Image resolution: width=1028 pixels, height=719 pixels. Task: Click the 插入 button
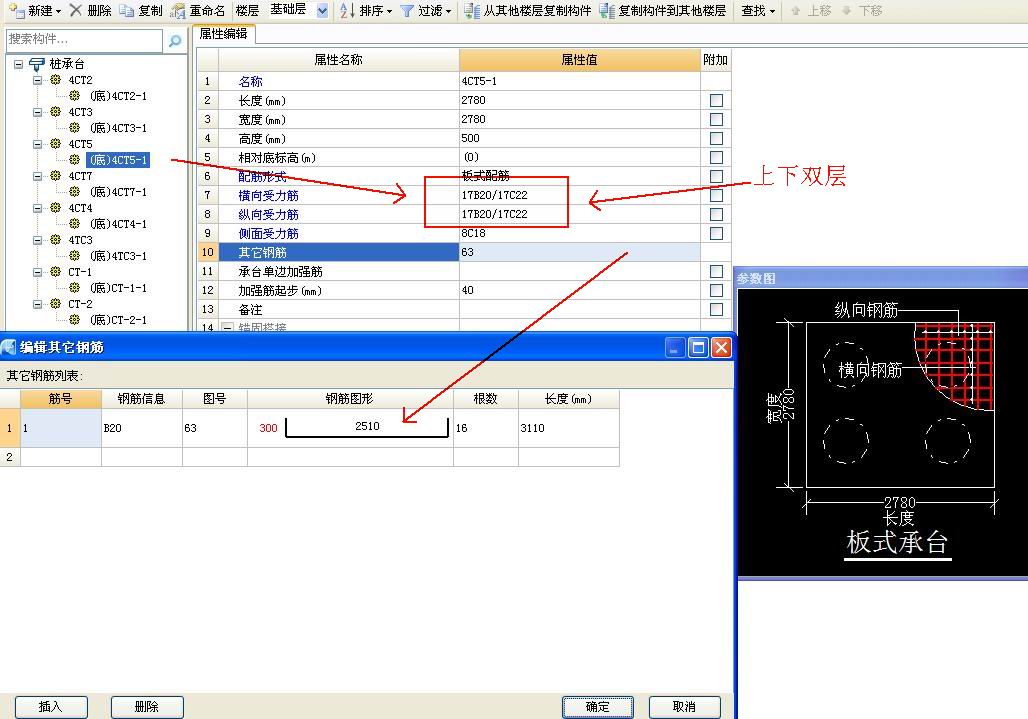pos(51,707)
